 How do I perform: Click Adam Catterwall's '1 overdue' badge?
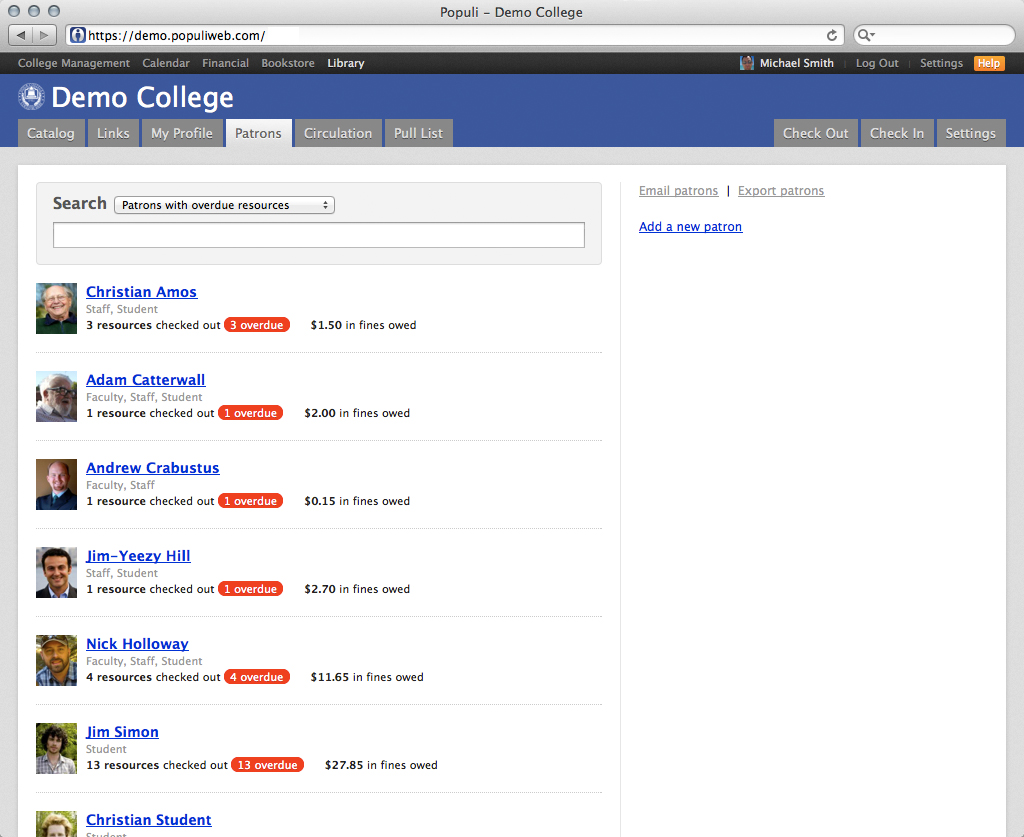coord(250,413)
